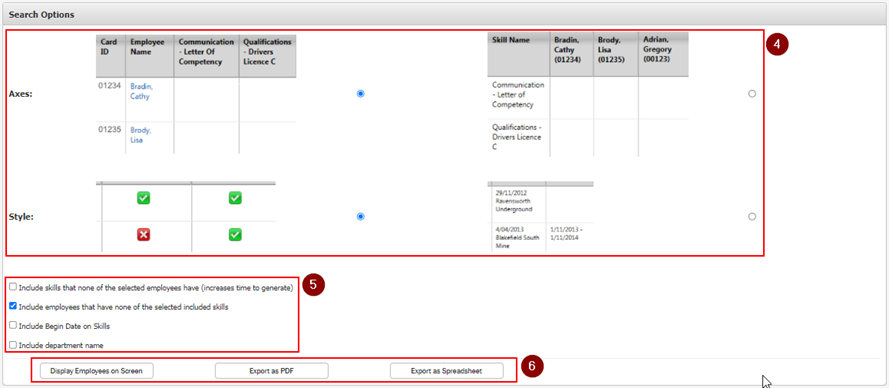Click Qualifications - Drivers Licence C row label

click(x=517, y=137)
